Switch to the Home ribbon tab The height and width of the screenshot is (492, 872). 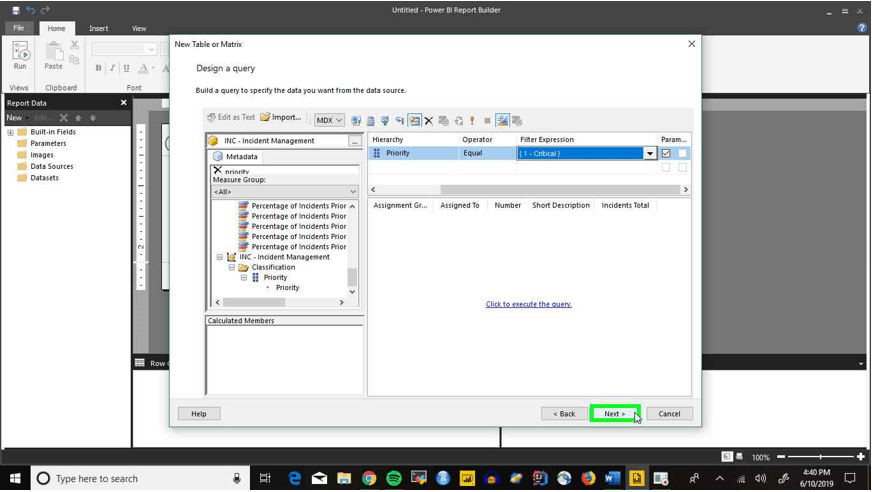[x=56, y=28]
